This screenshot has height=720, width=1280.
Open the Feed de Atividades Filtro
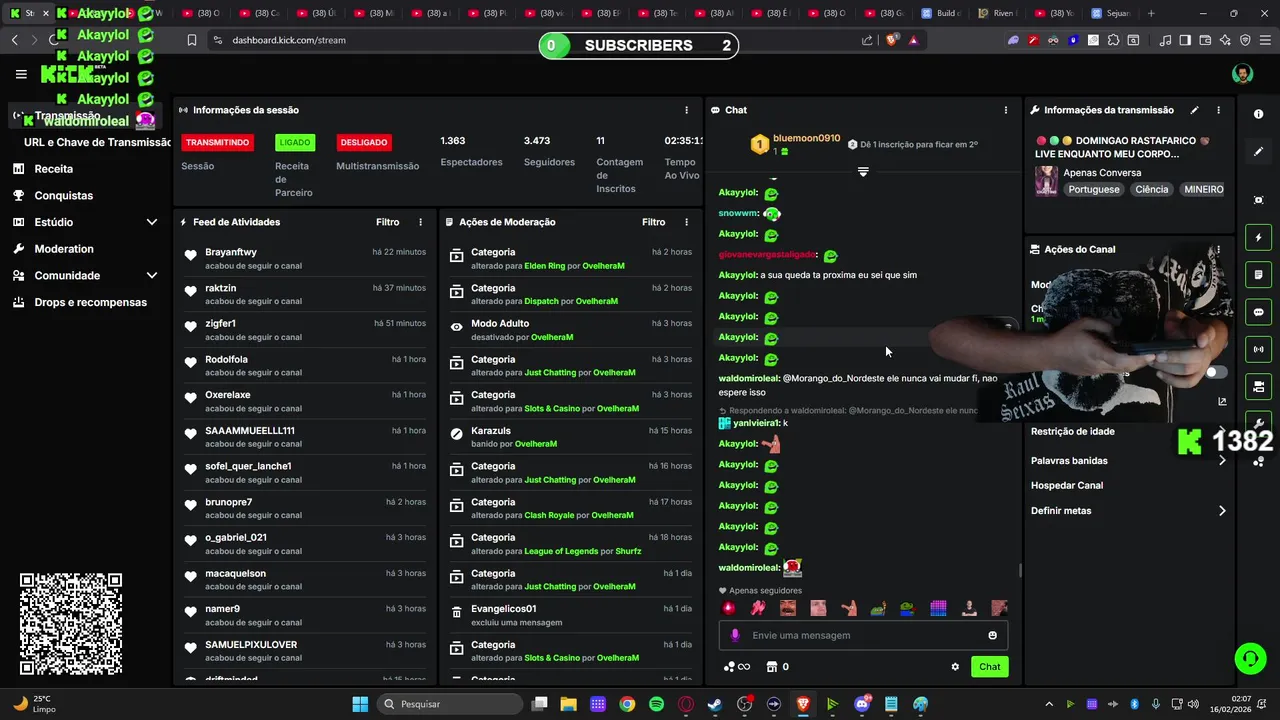[x=387, y=222]
